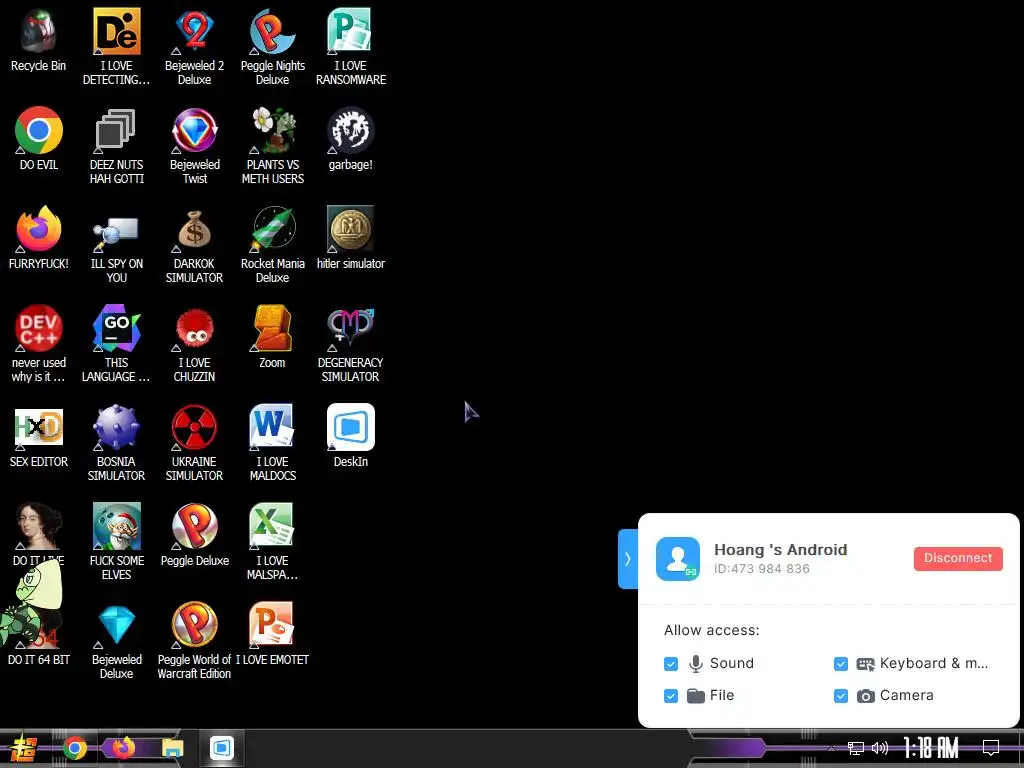Select the garbage! desktop shortcut
The width and height of the screenshot is (1024, 768).
[351, 139]
